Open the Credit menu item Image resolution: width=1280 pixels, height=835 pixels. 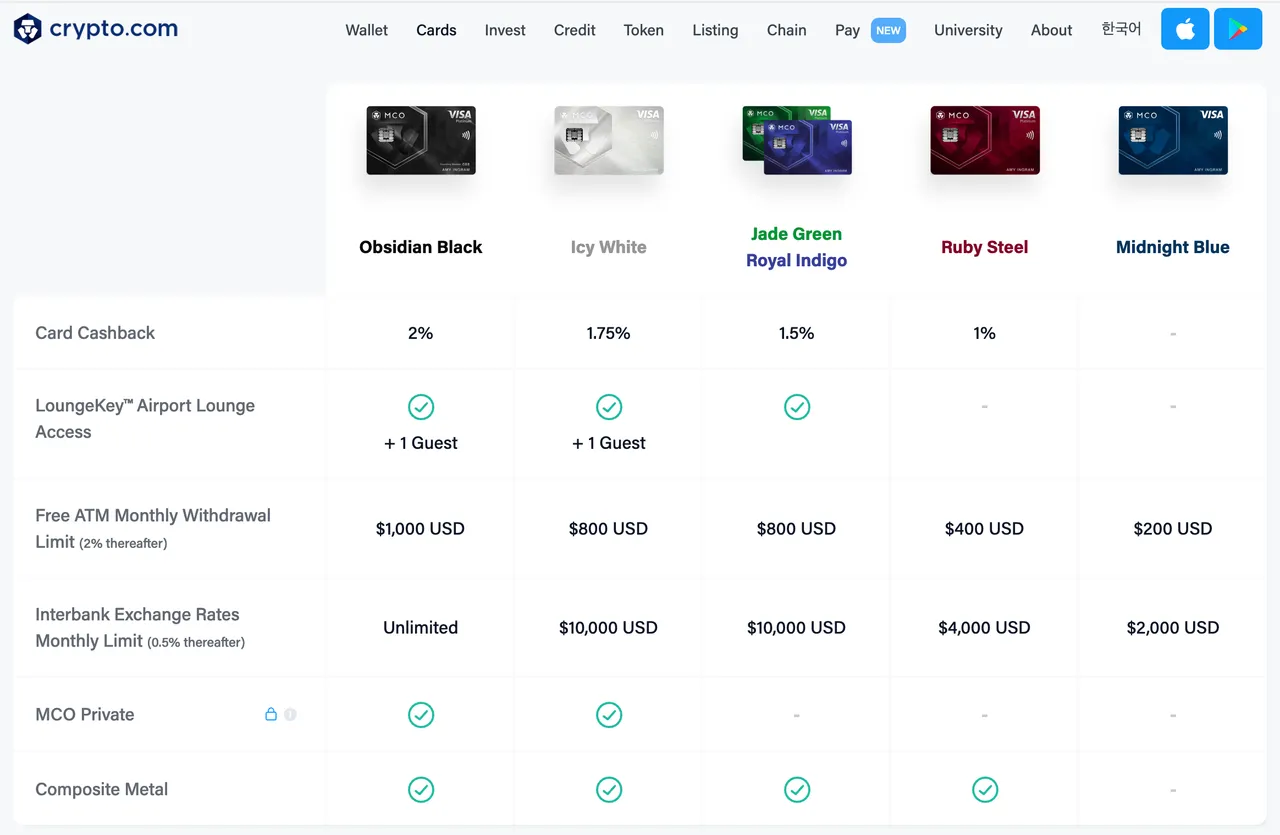[x=575, y=30]
